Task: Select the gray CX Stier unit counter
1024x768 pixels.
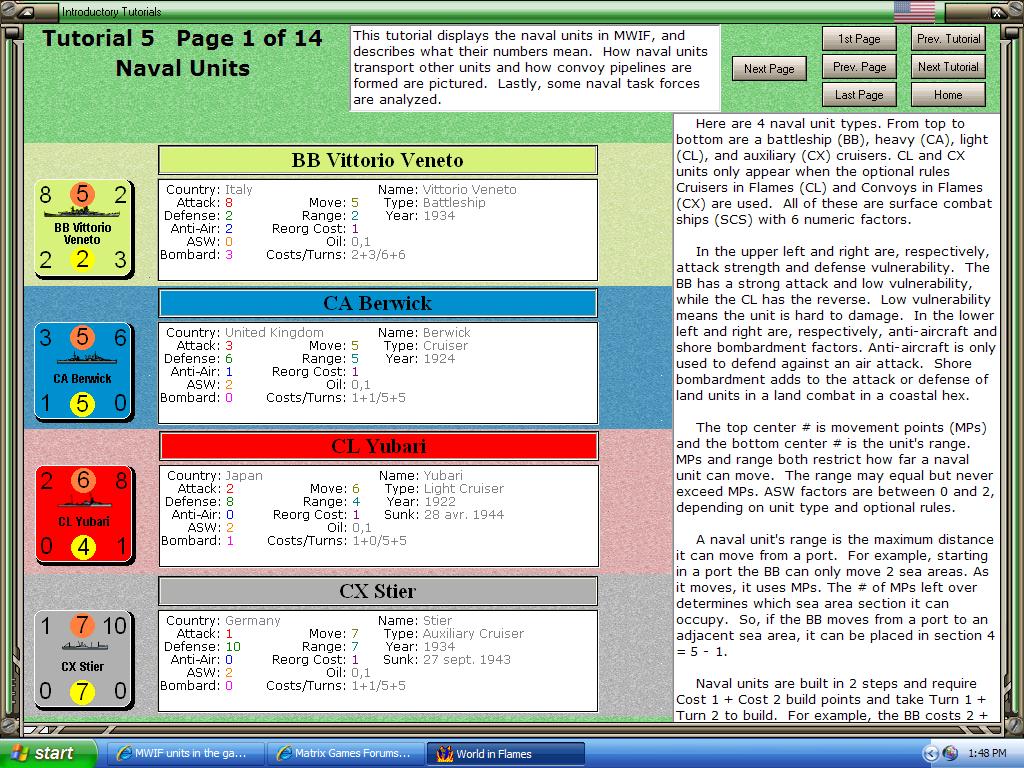Action: click(84, 660)
